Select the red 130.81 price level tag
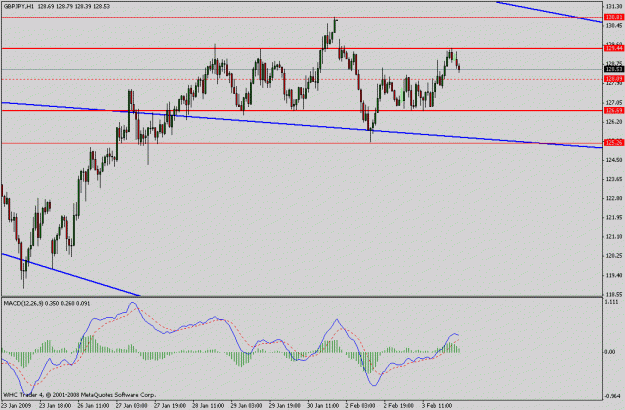 pyautogui.click(x=614, y=18)
